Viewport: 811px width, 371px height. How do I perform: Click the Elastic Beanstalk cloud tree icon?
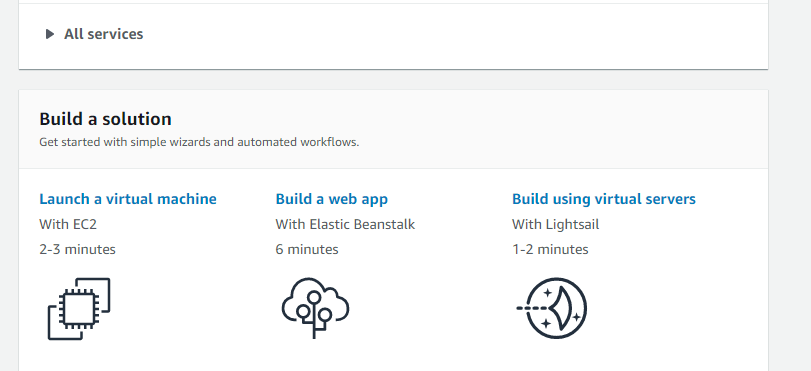(x=316, y=308)
